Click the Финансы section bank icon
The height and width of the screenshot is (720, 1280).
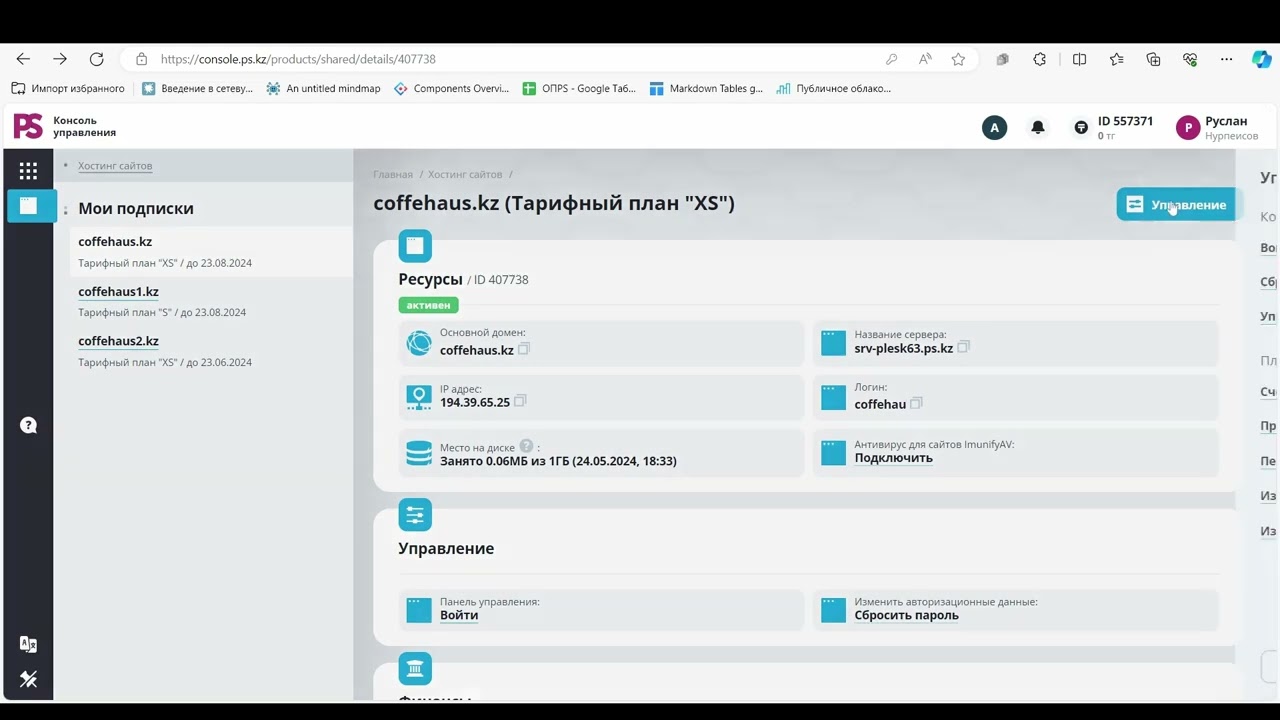(415, 669)
